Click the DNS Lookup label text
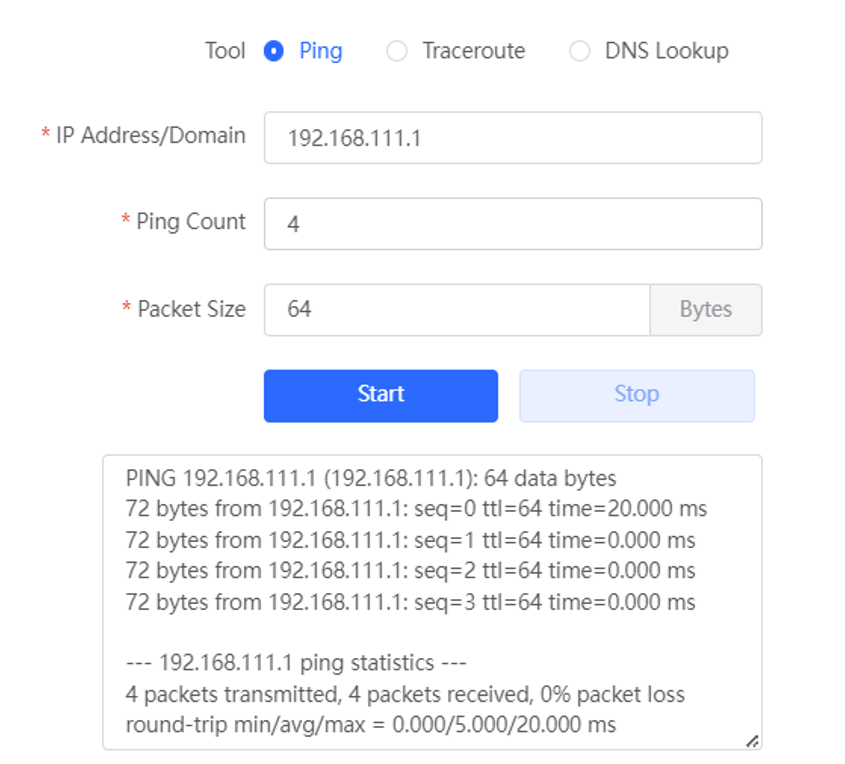The height and width of the screenshot is (764, 845). (x=667, y=51)
